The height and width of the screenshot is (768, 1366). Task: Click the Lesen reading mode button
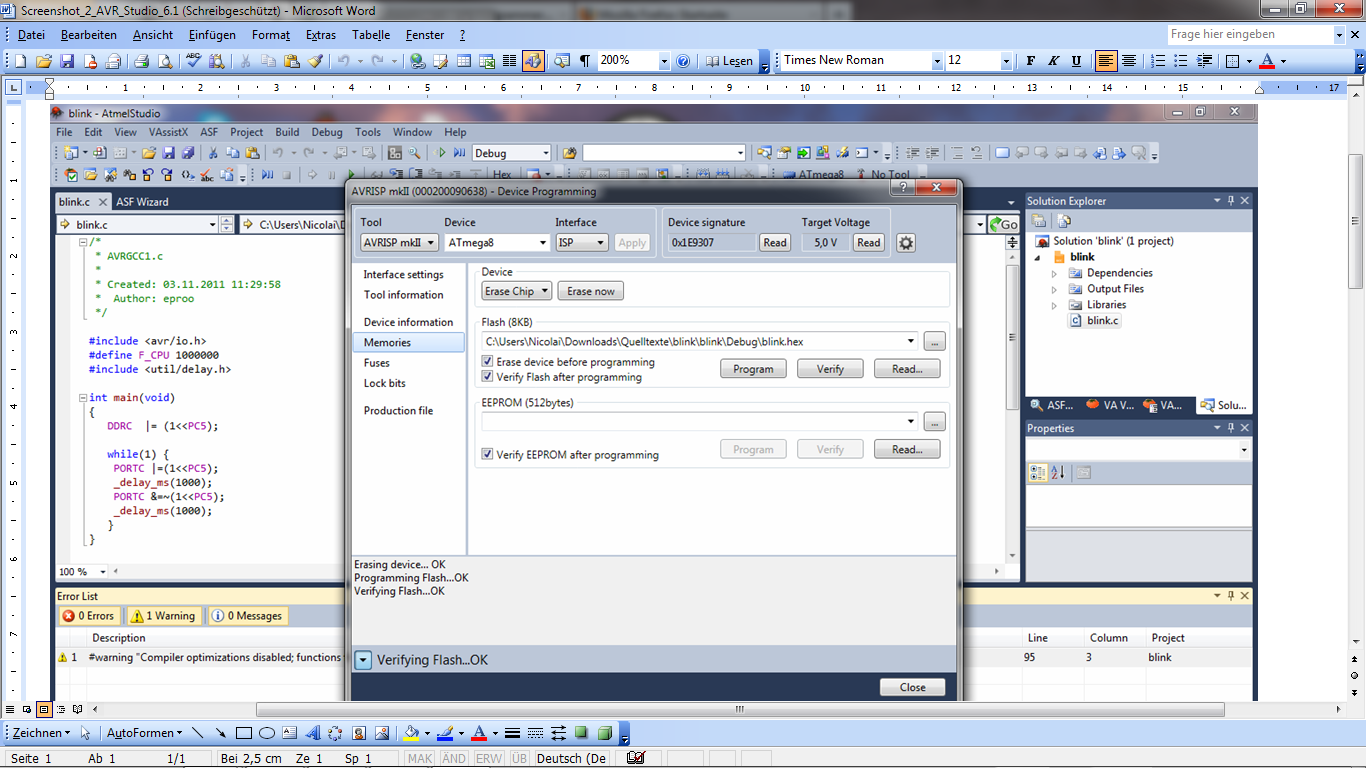(x=730, y=61)
